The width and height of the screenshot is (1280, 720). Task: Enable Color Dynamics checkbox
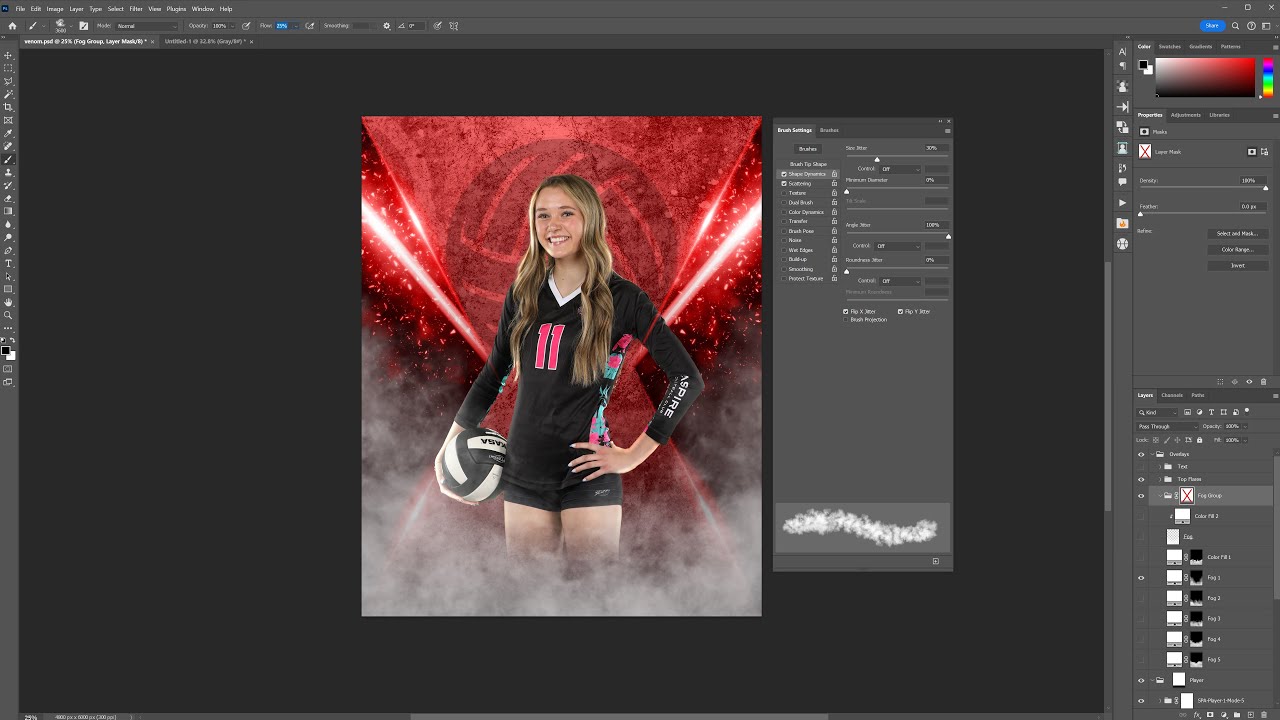[x=784, y=212]
